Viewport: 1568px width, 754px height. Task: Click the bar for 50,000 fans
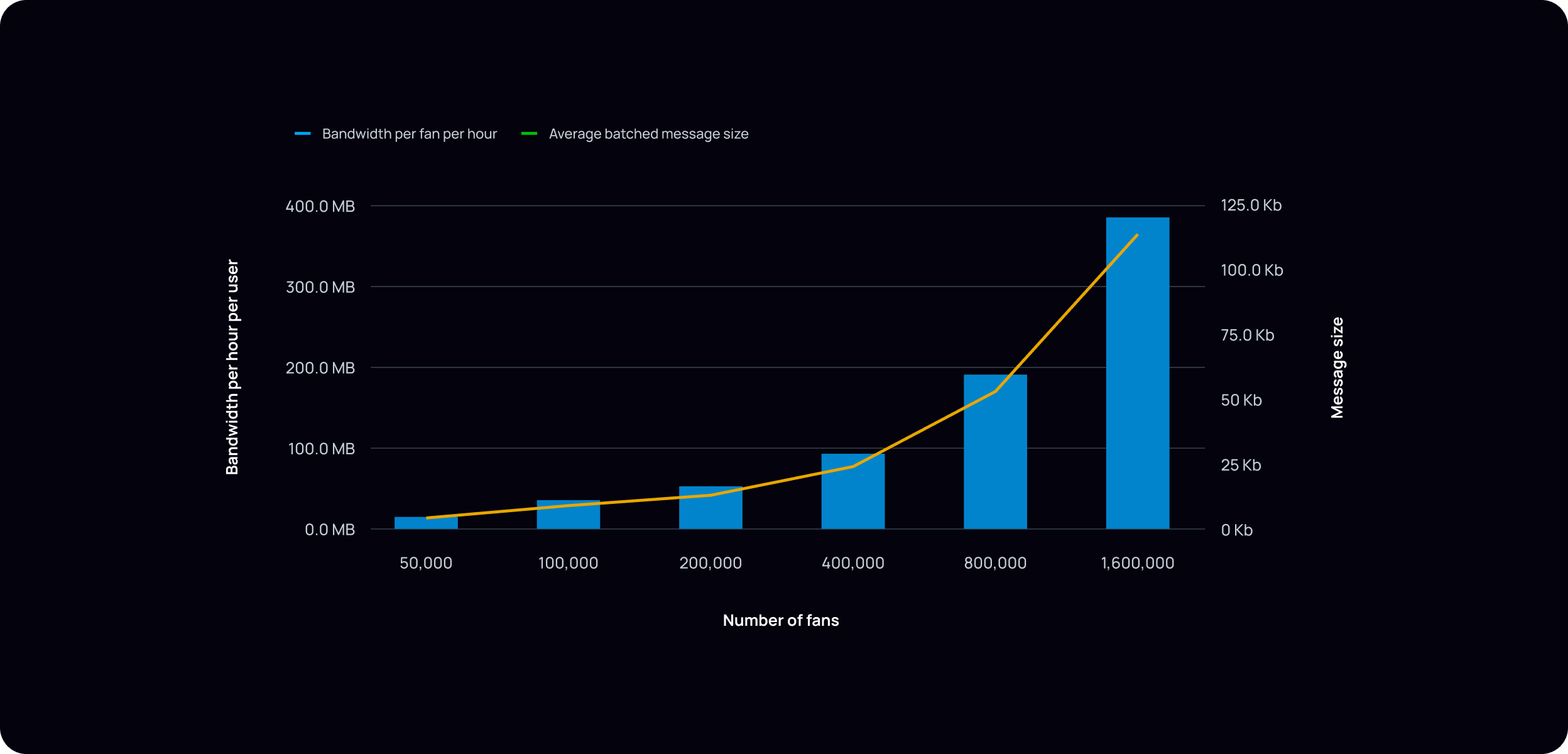tap(426, 523)
